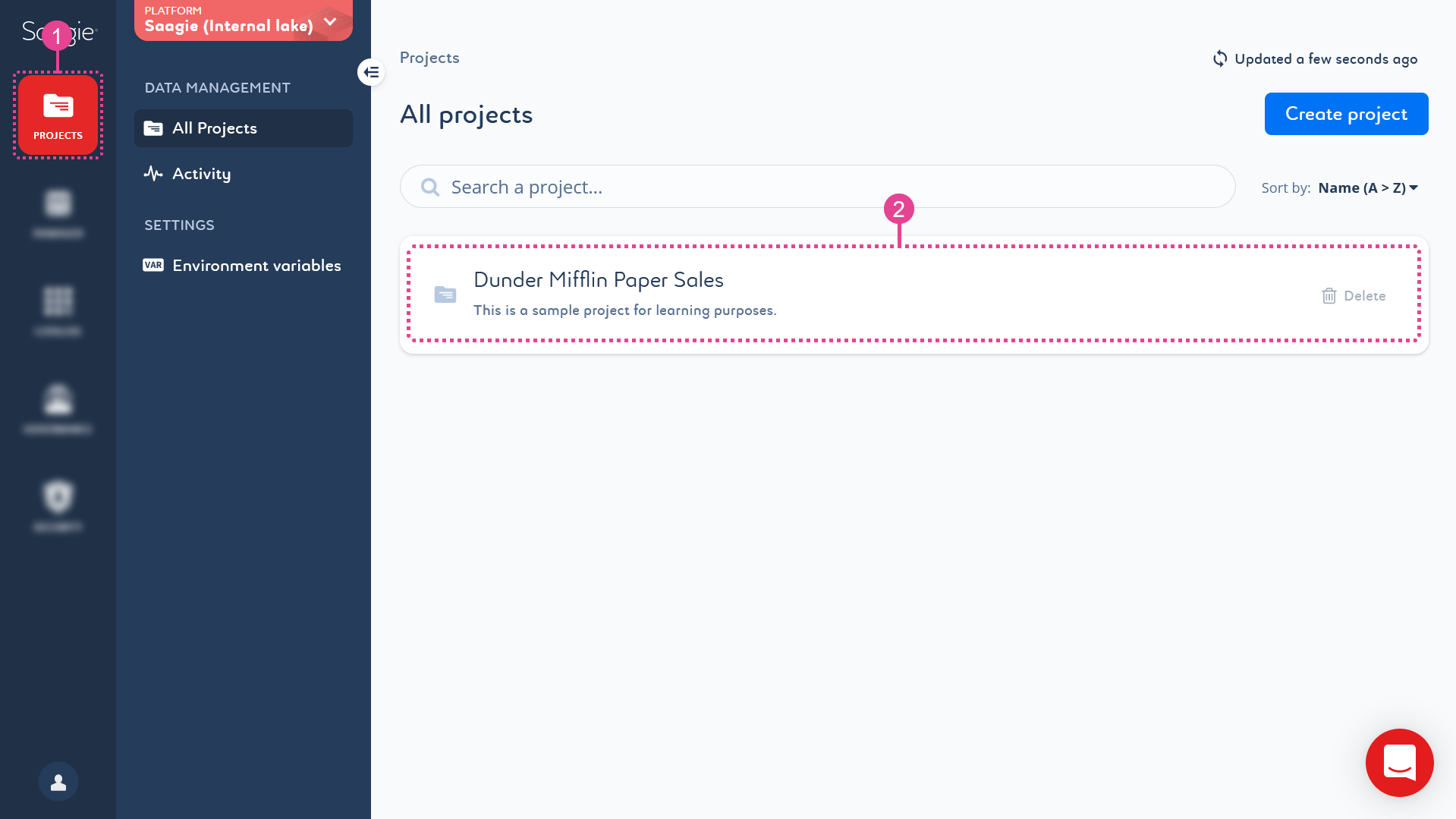The width and height of the screenshot is (1456, 819).
Task: Open the Sort by Name (A > Z) dropdown
Action: tap(1368, 188)
